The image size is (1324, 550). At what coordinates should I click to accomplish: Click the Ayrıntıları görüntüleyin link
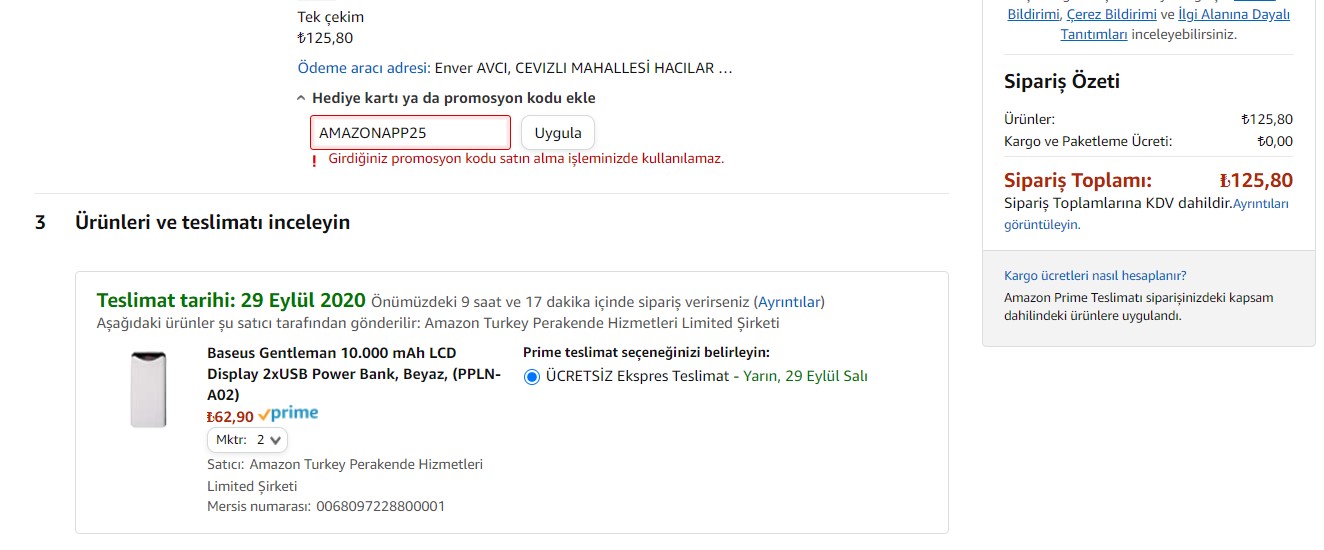pyautogui.click(x=1147, y=214)
